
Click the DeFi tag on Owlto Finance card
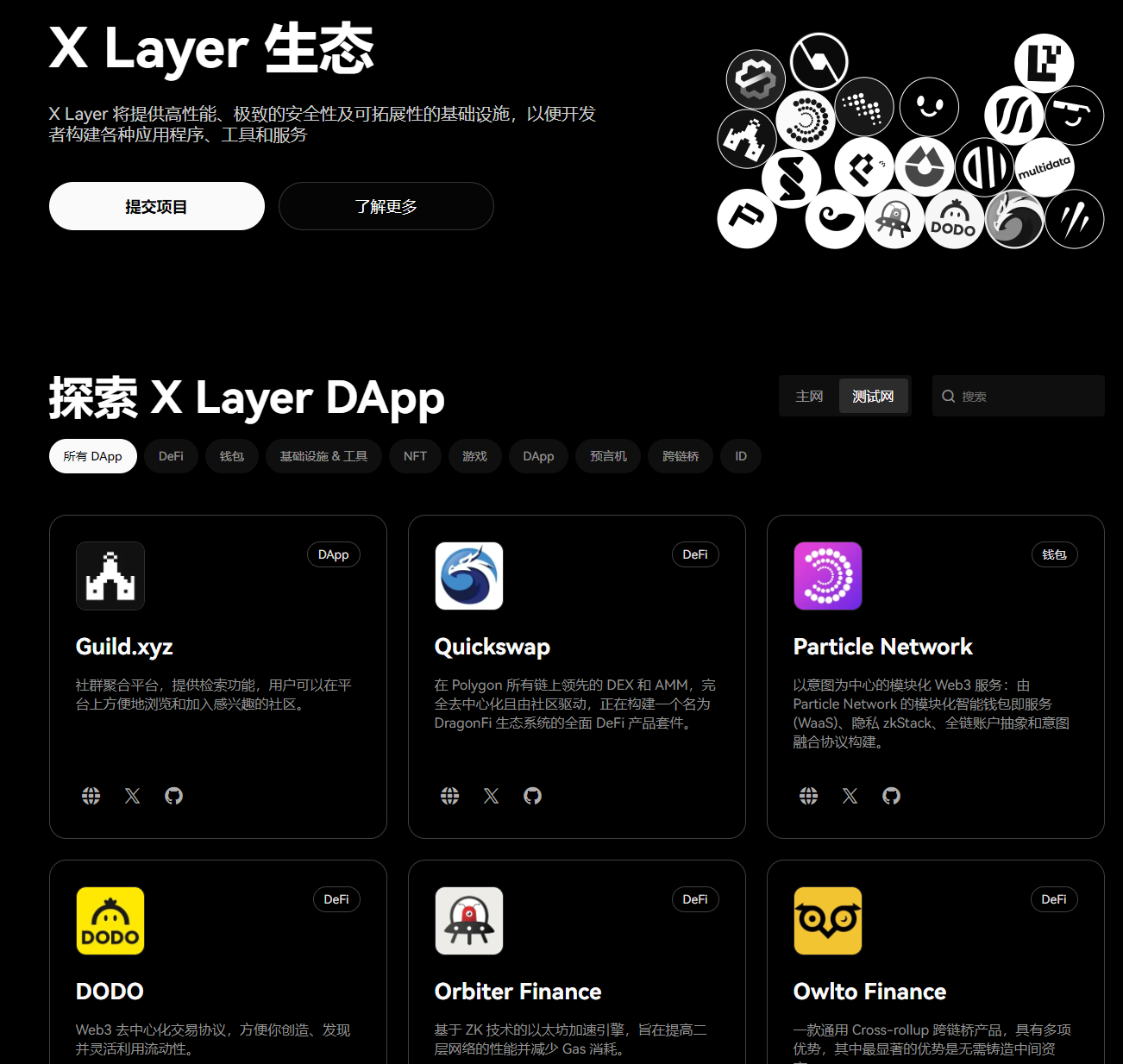[x=1054, y=899]
